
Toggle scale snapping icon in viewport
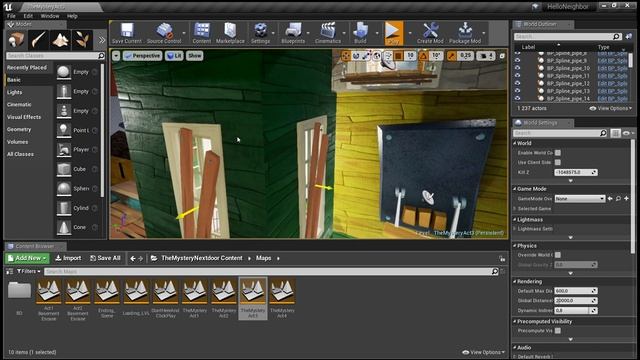451,56
